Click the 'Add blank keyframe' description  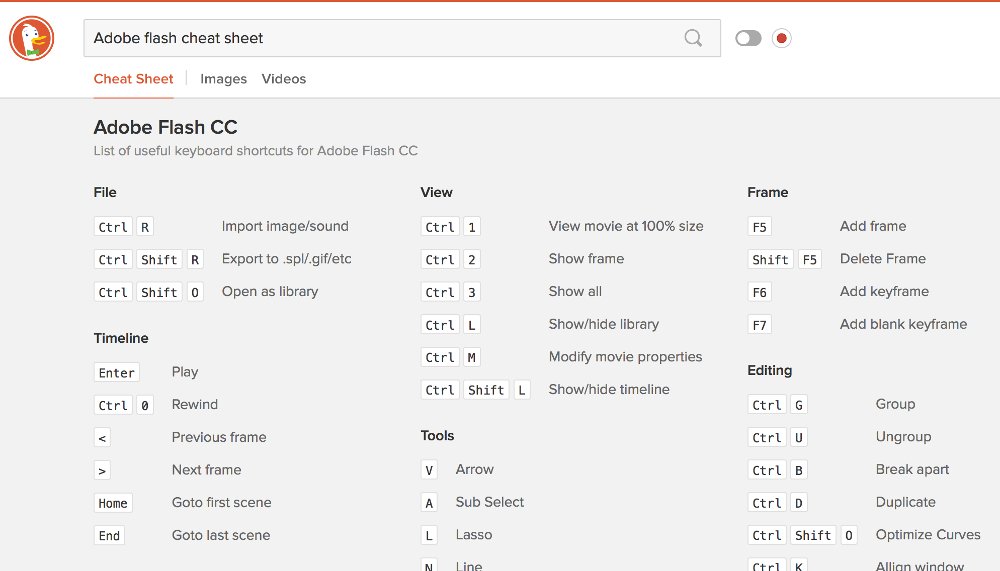(903, 324)
